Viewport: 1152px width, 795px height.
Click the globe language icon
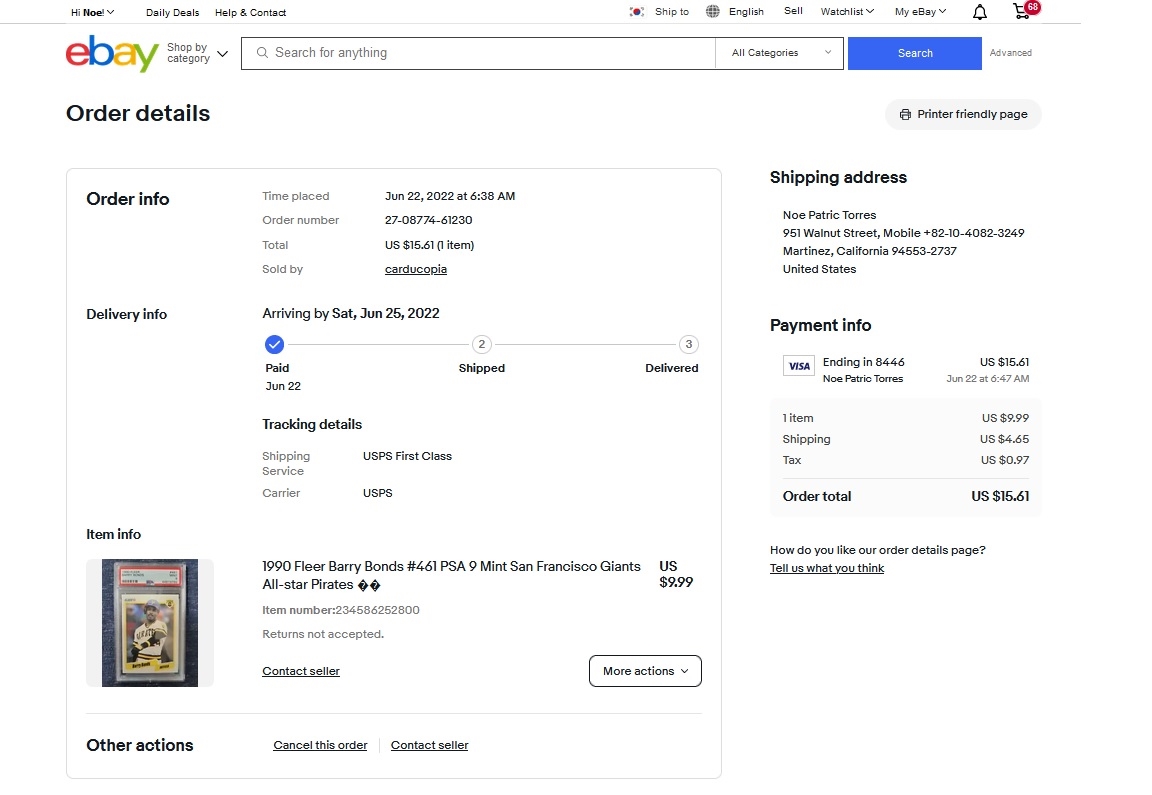713,12
